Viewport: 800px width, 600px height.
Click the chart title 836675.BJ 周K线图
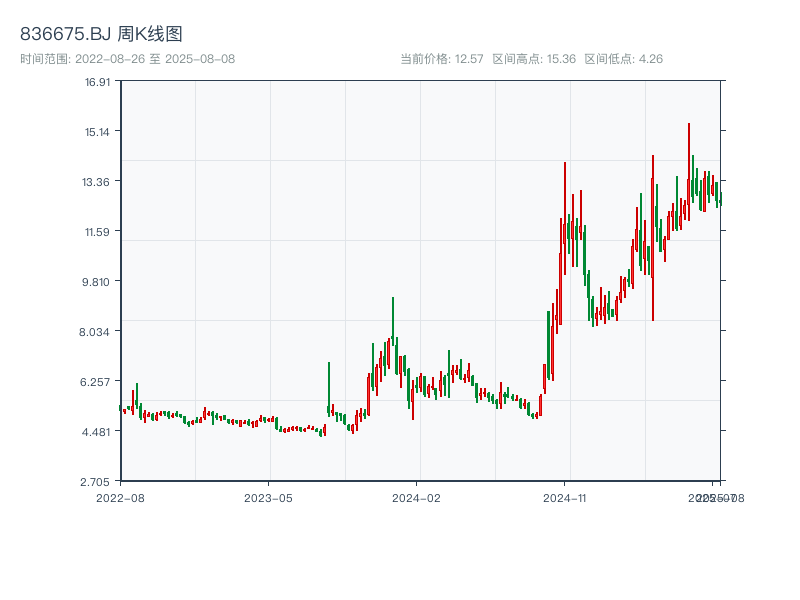[x=101, y=34]
